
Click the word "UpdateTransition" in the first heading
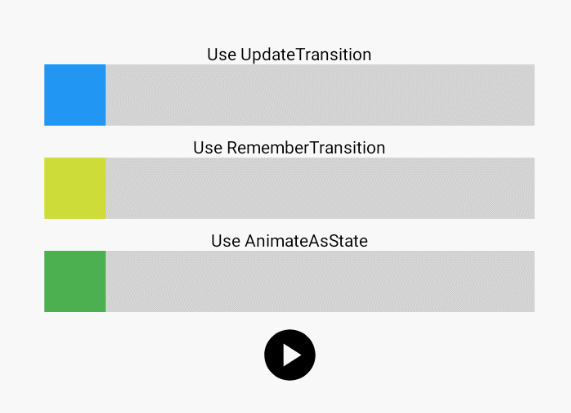(x=306, y=55)
